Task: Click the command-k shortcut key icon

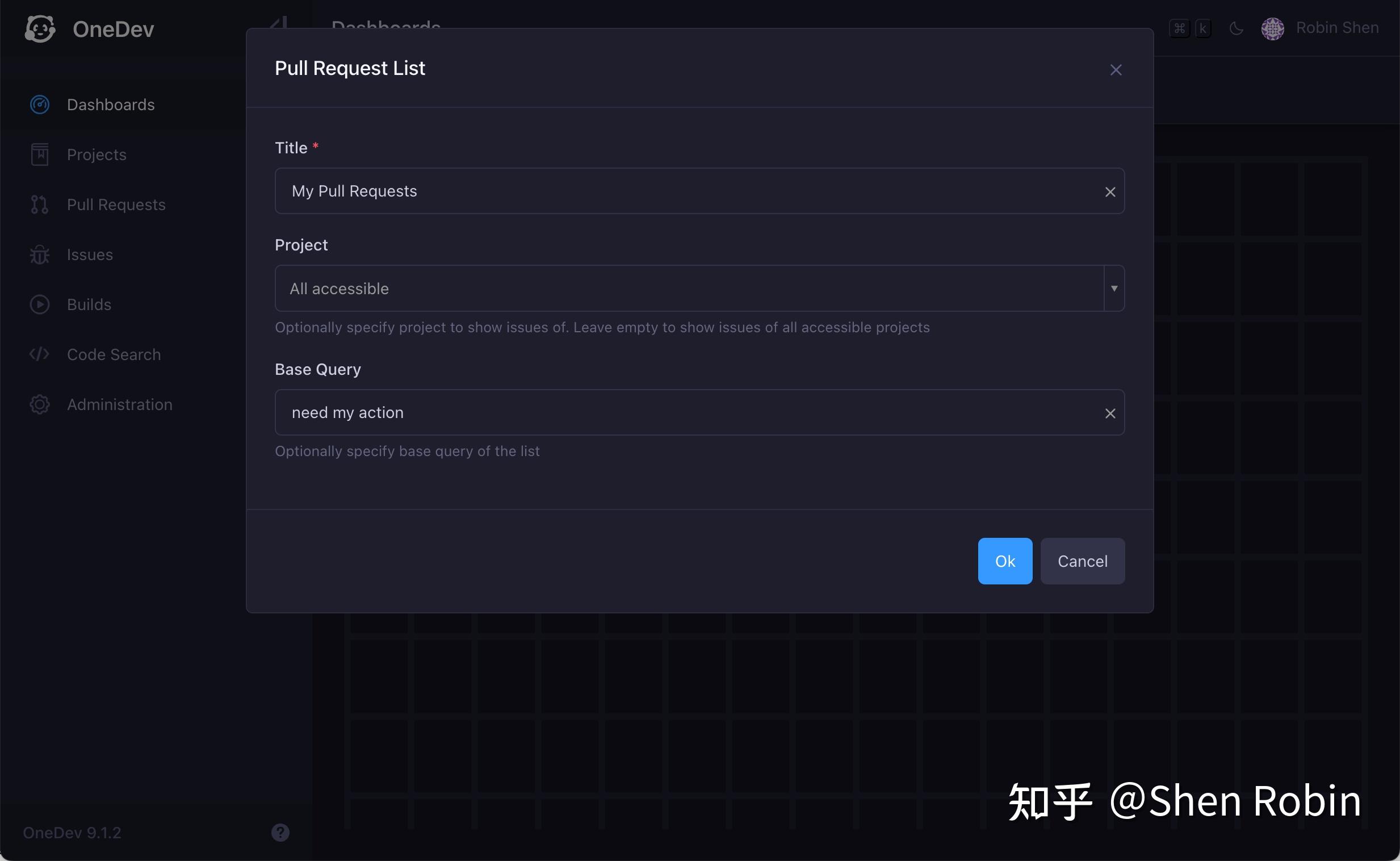Action: [x=1190, y=28]
